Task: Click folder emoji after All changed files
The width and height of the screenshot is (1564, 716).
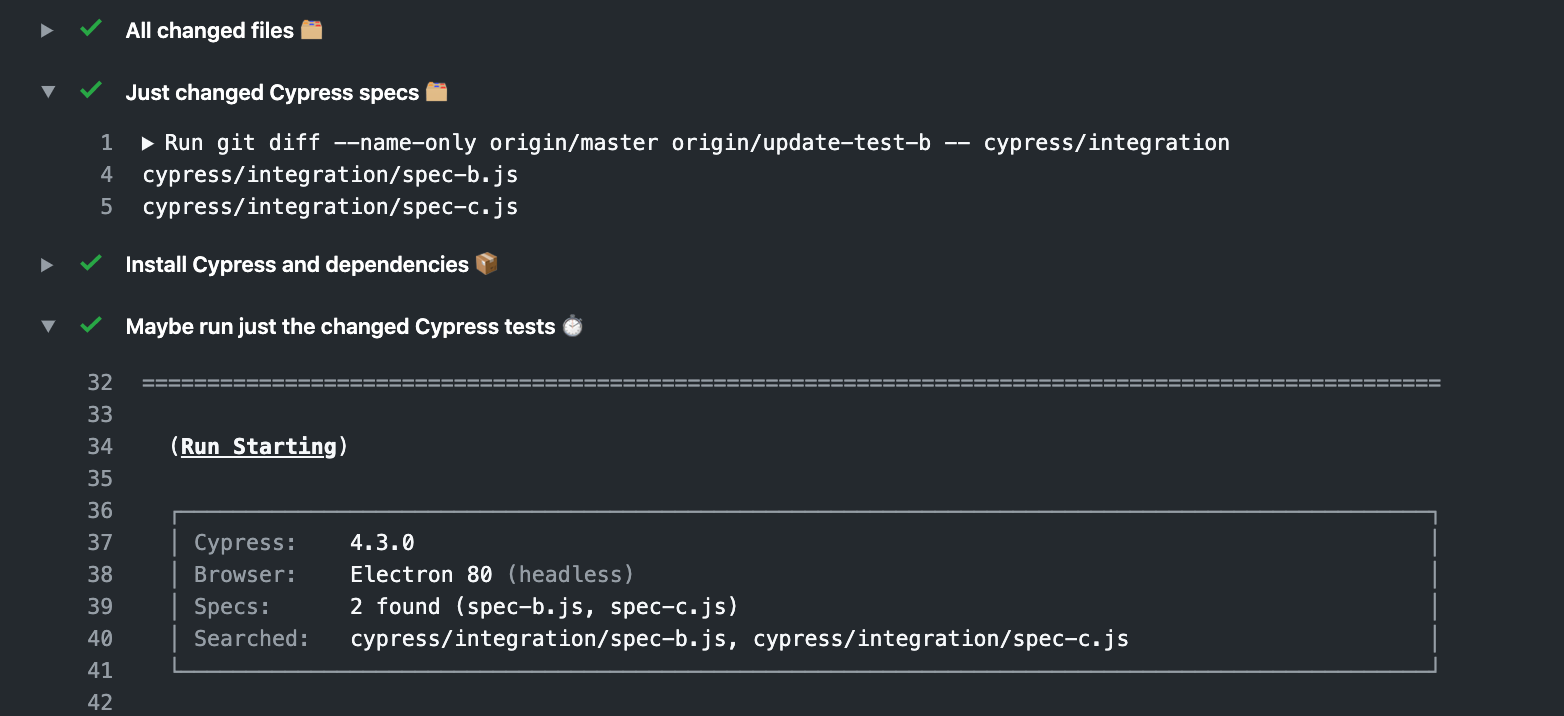Action: pos(312,30)
